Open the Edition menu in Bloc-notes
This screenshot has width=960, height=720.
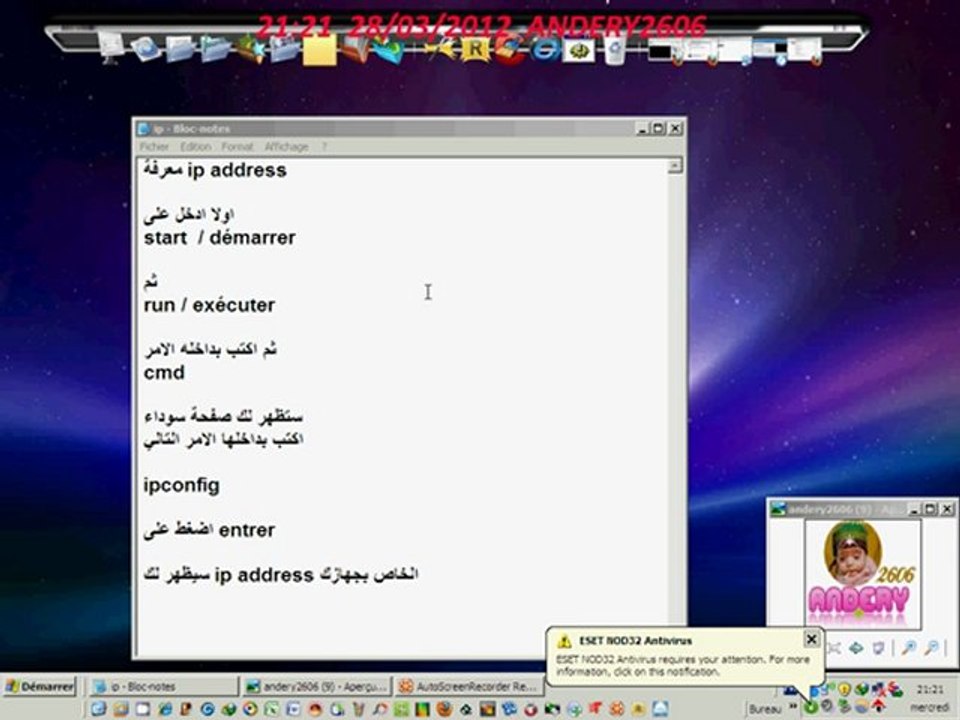point(195,147)
